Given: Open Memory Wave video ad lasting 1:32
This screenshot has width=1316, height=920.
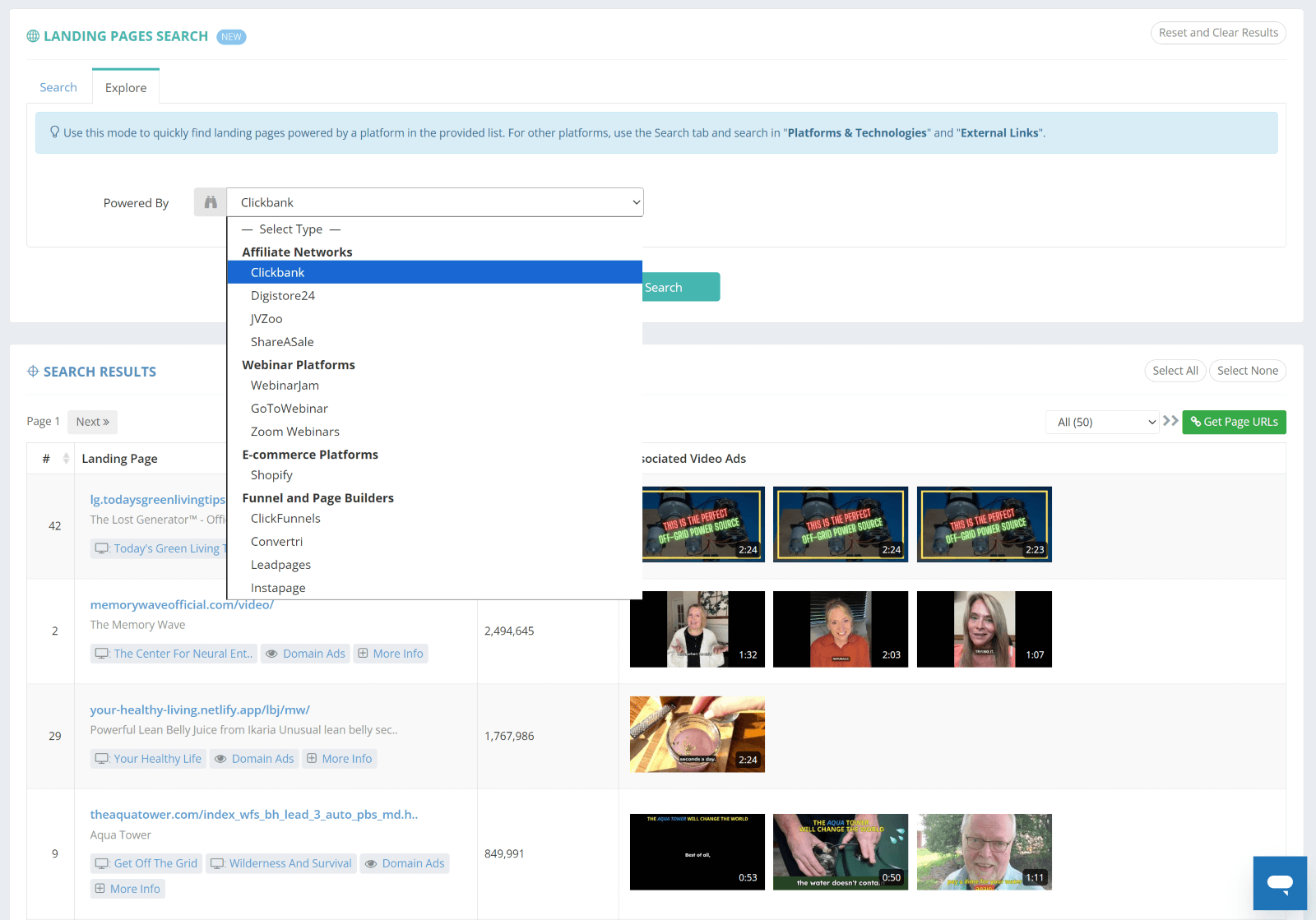Looking at the screenshot, I should (x=697, y=629).
